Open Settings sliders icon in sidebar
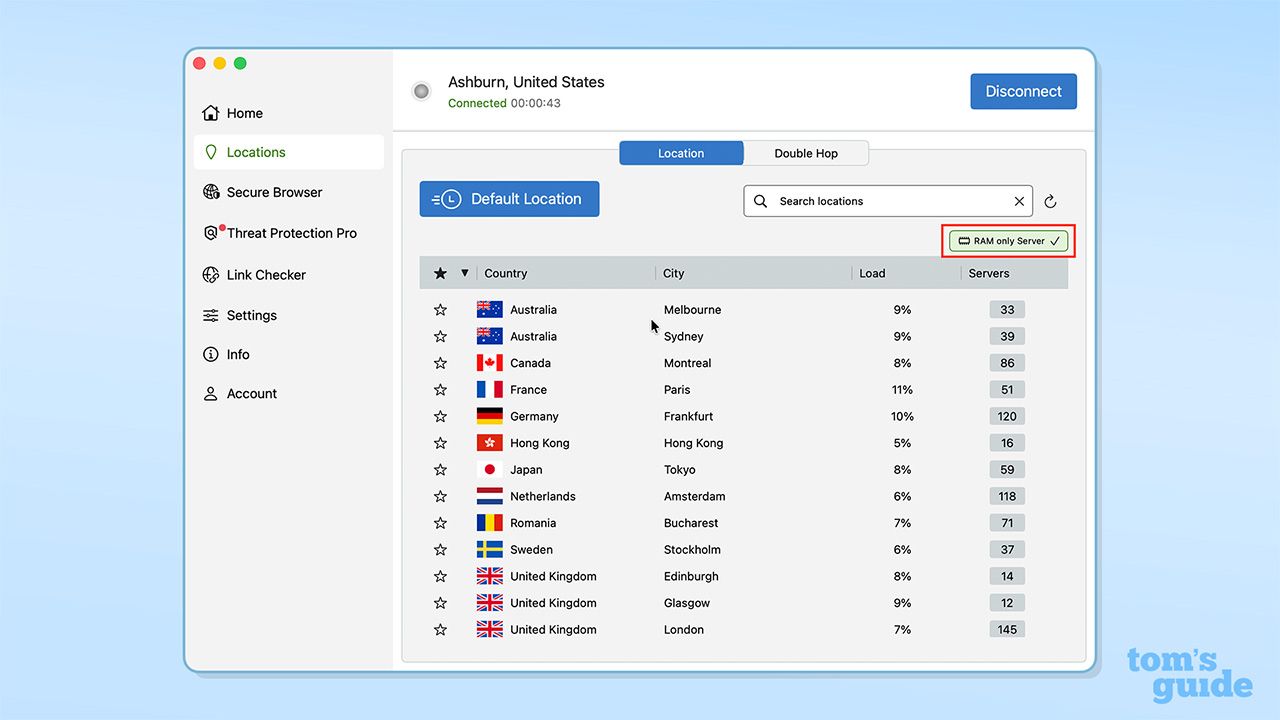The image size is (1280, 720). click(211, 315)
